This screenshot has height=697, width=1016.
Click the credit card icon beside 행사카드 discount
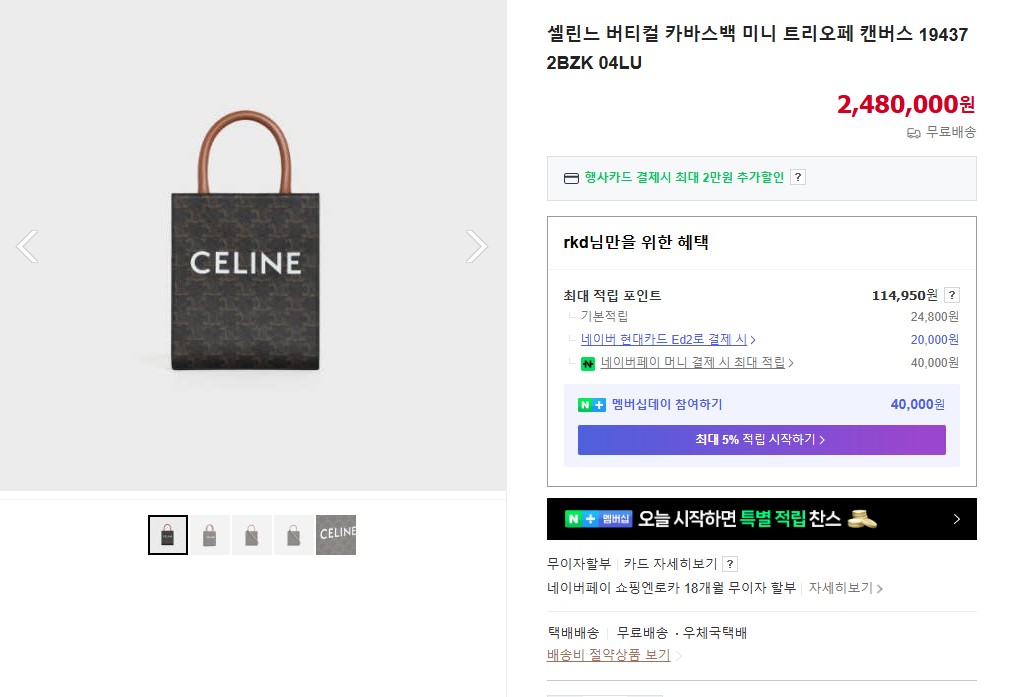tap(570, 177)
